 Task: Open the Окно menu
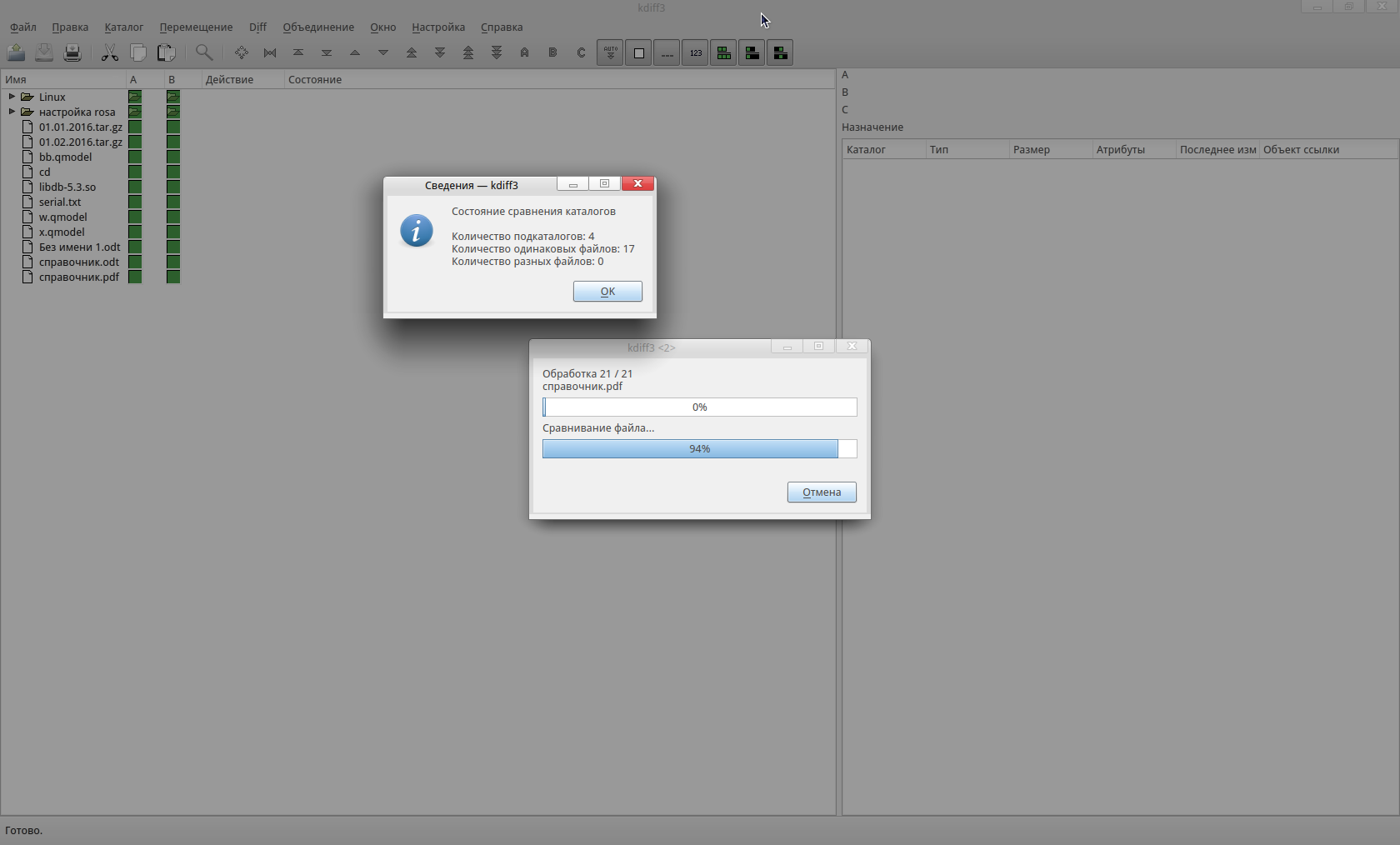[383, 27]
